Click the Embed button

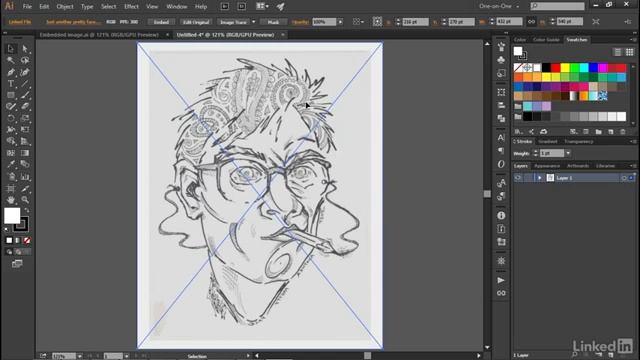(161, 22)
